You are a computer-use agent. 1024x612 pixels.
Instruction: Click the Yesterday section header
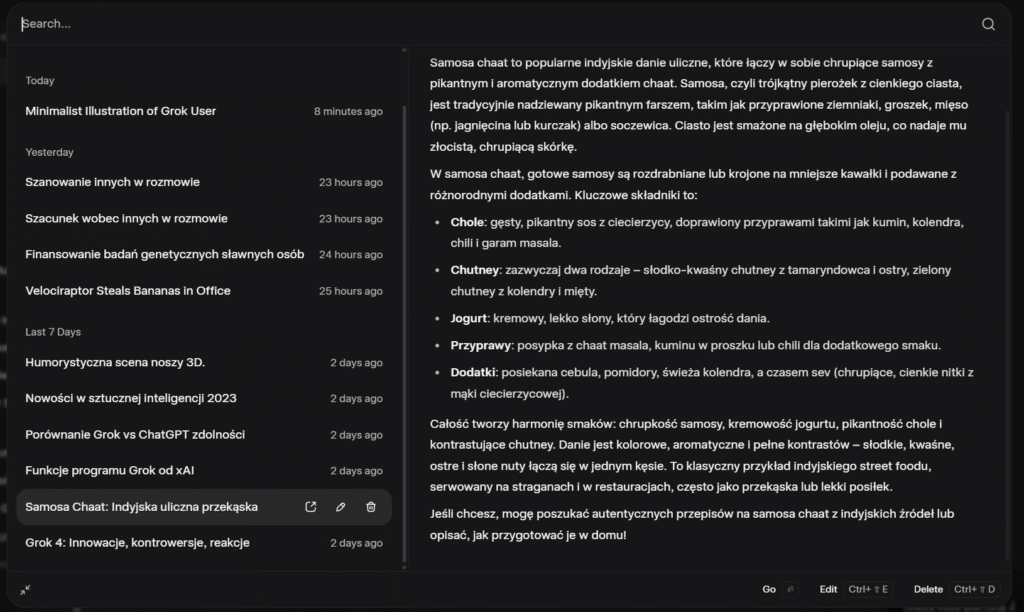[x=50, y=152]
